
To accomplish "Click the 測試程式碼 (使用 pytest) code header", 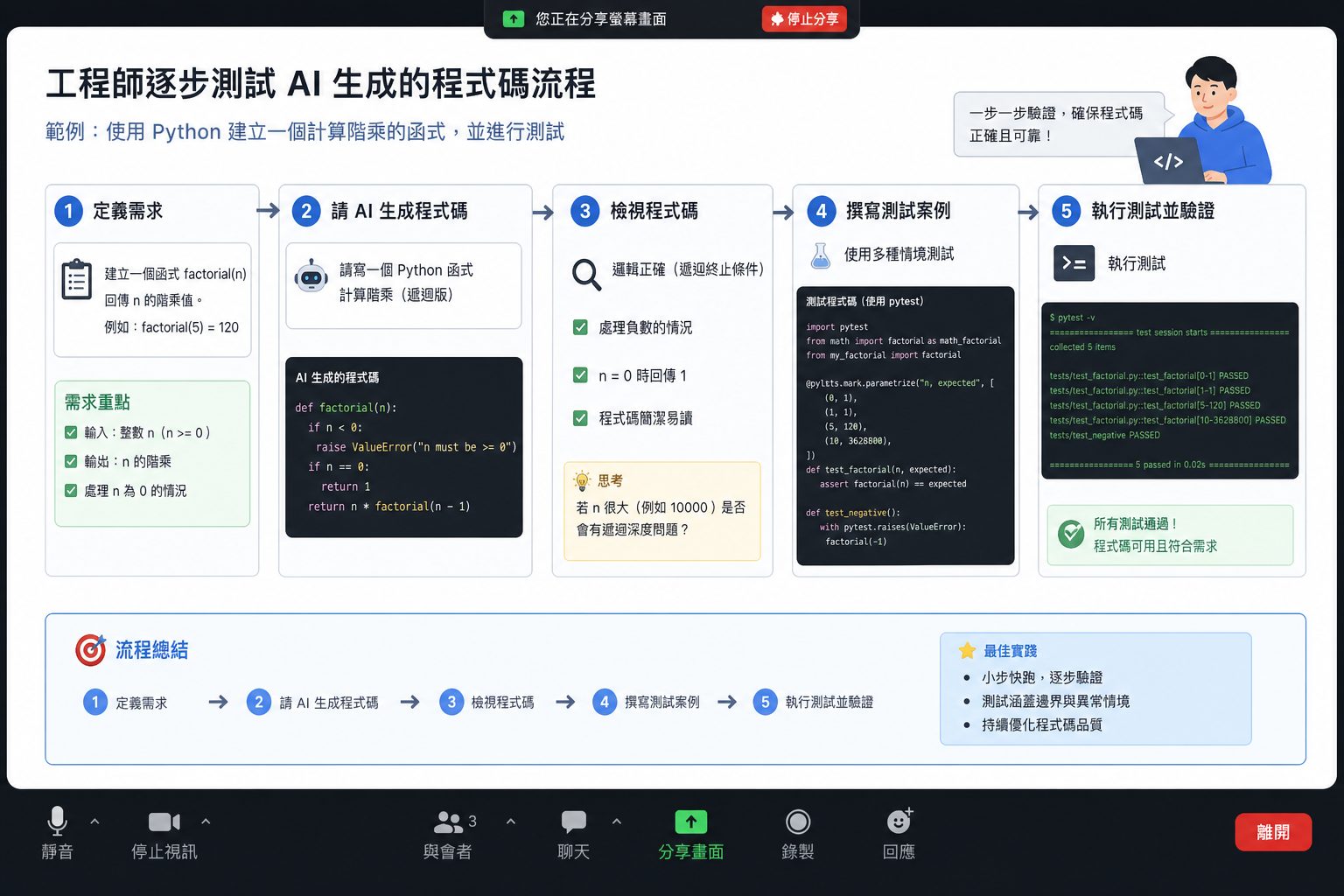I will click(x=864, y=301).
